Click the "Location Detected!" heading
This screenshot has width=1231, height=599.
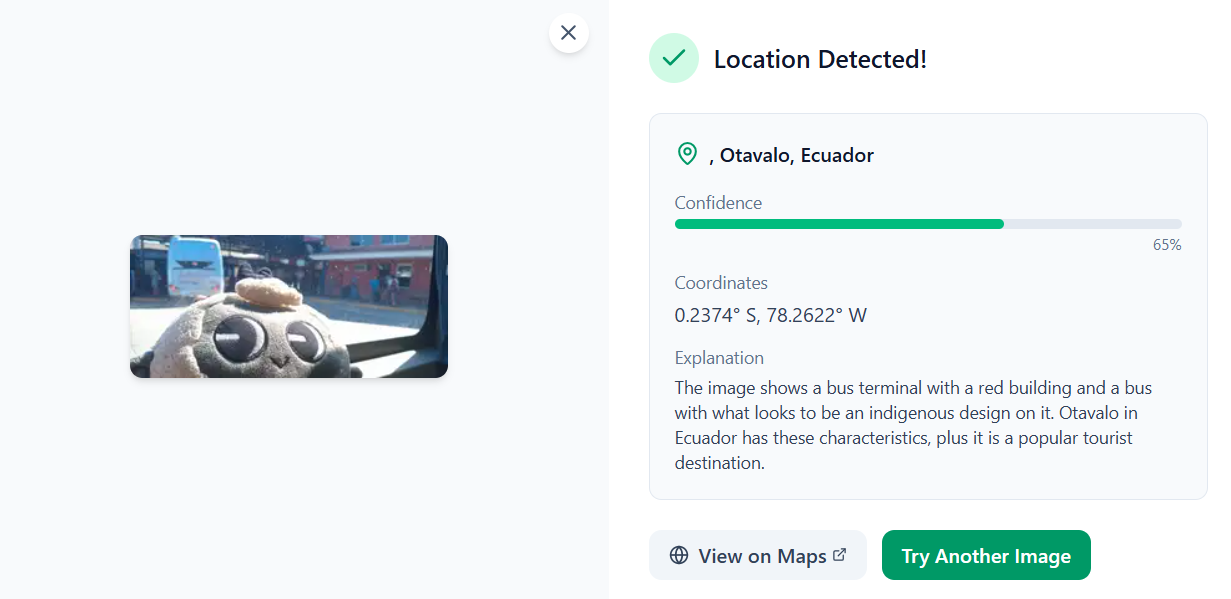(820, 59)
